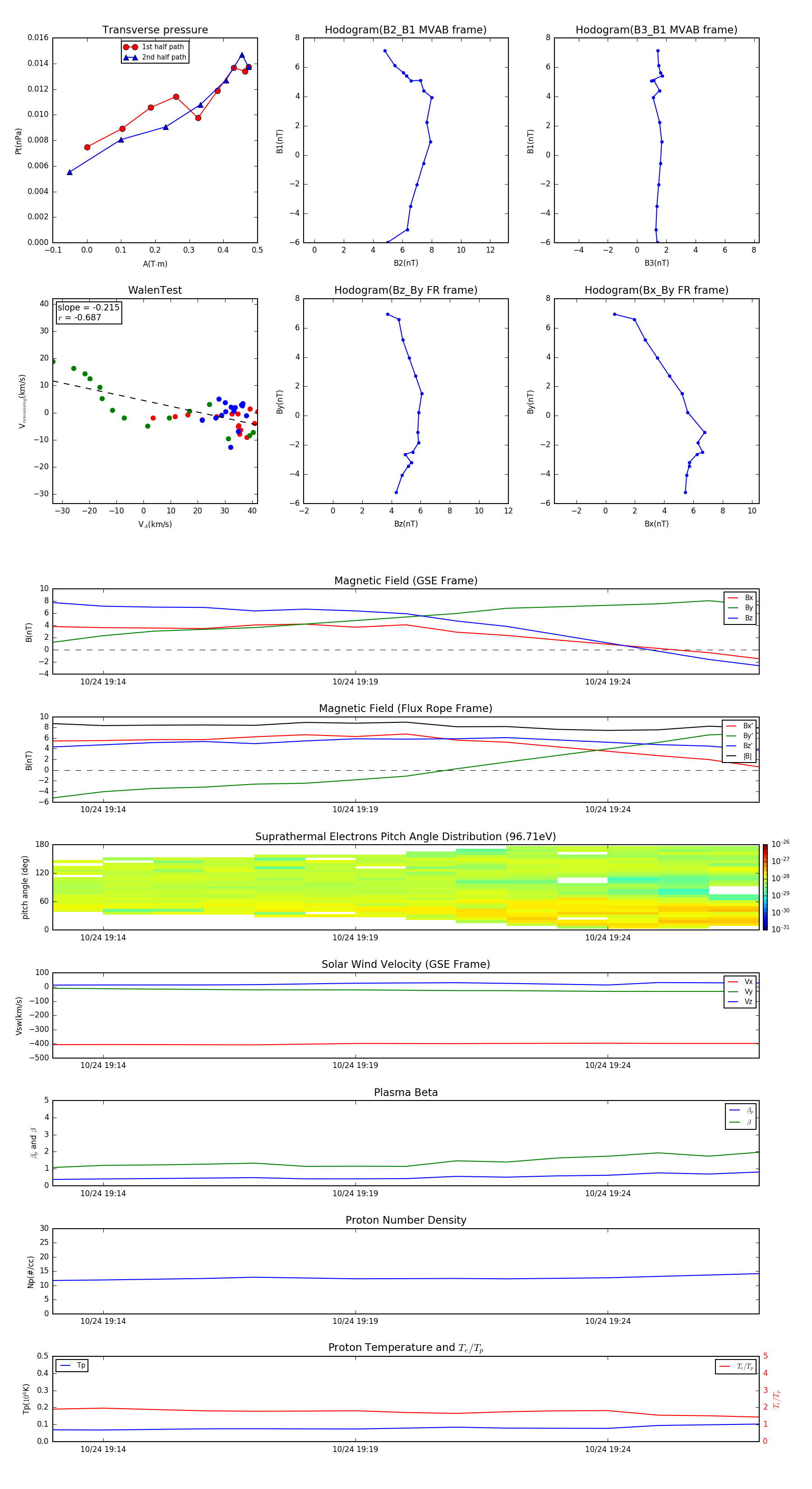Screen dimensions: 812x1489
Task: Click the Tp(10^6K) axis label
Action: click(x=26, y=1399)
